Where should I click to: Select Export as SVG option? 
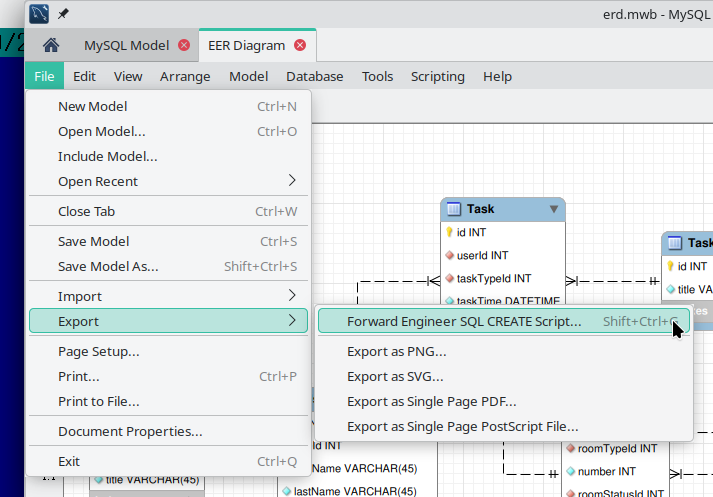(x=394, y=377)
